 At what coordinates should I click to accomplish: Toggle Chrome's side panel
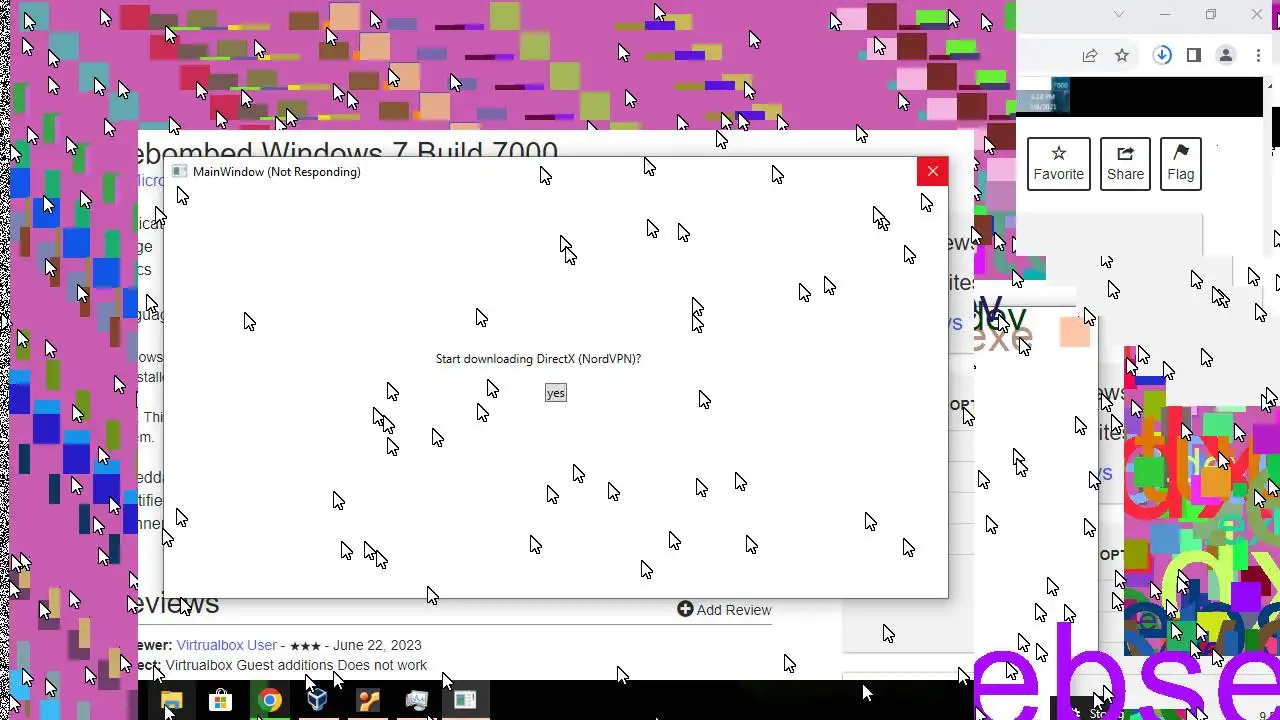click(x=1193, y=56)
